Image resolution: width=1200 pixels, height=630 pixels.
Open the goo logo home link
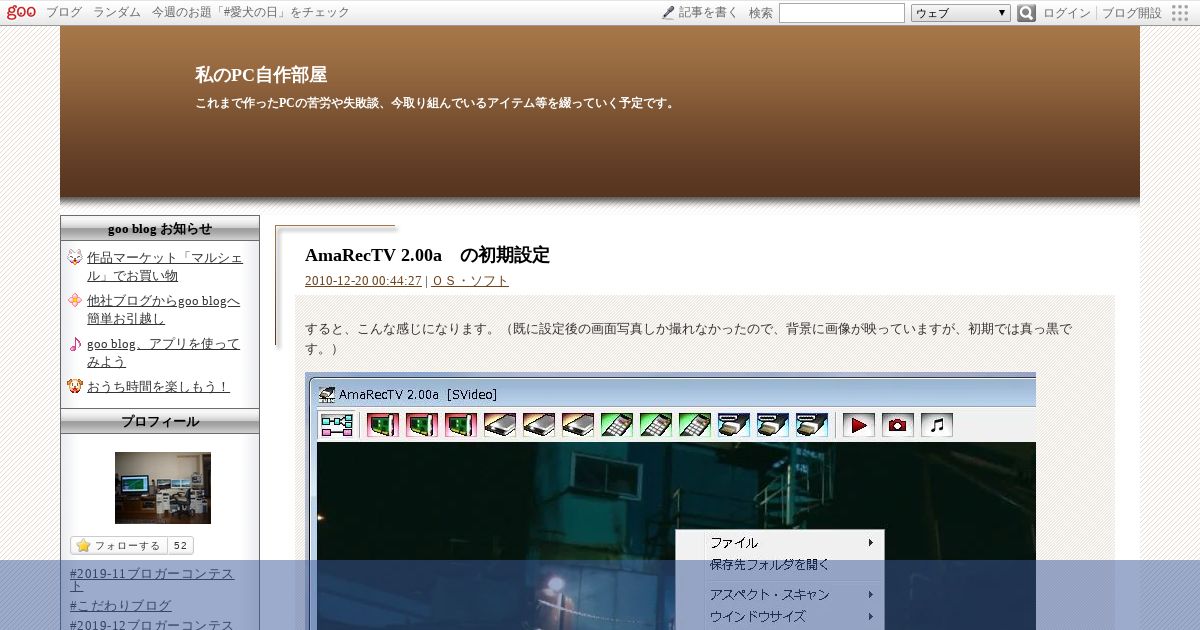pyautogui.click(x=21, y=13)
